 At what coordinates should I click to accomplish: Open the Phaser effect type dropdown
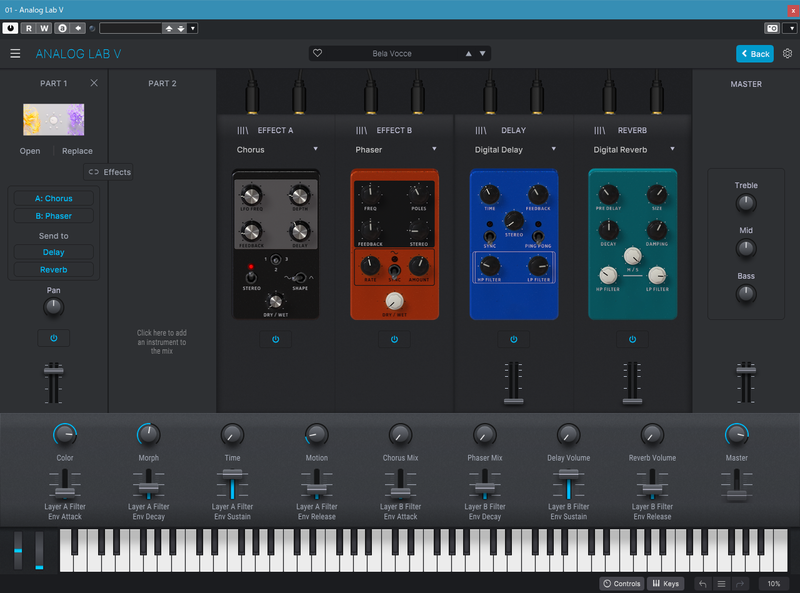(394, 150)
